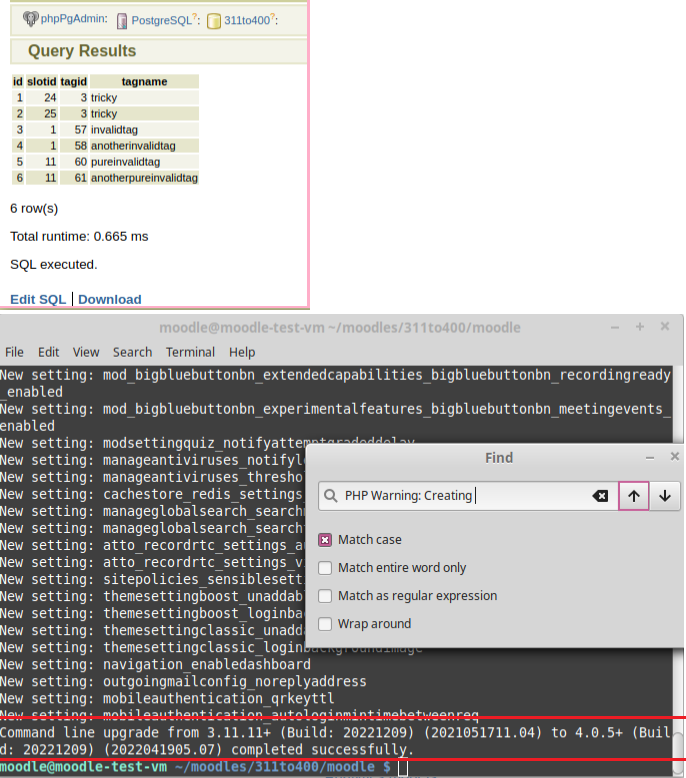Enable the Wrap around option

tap(325, 624)
